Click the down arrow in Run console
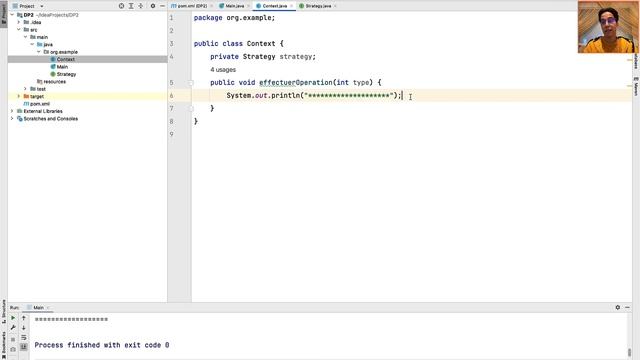640x360 pixels. click(x=24, y=328)
